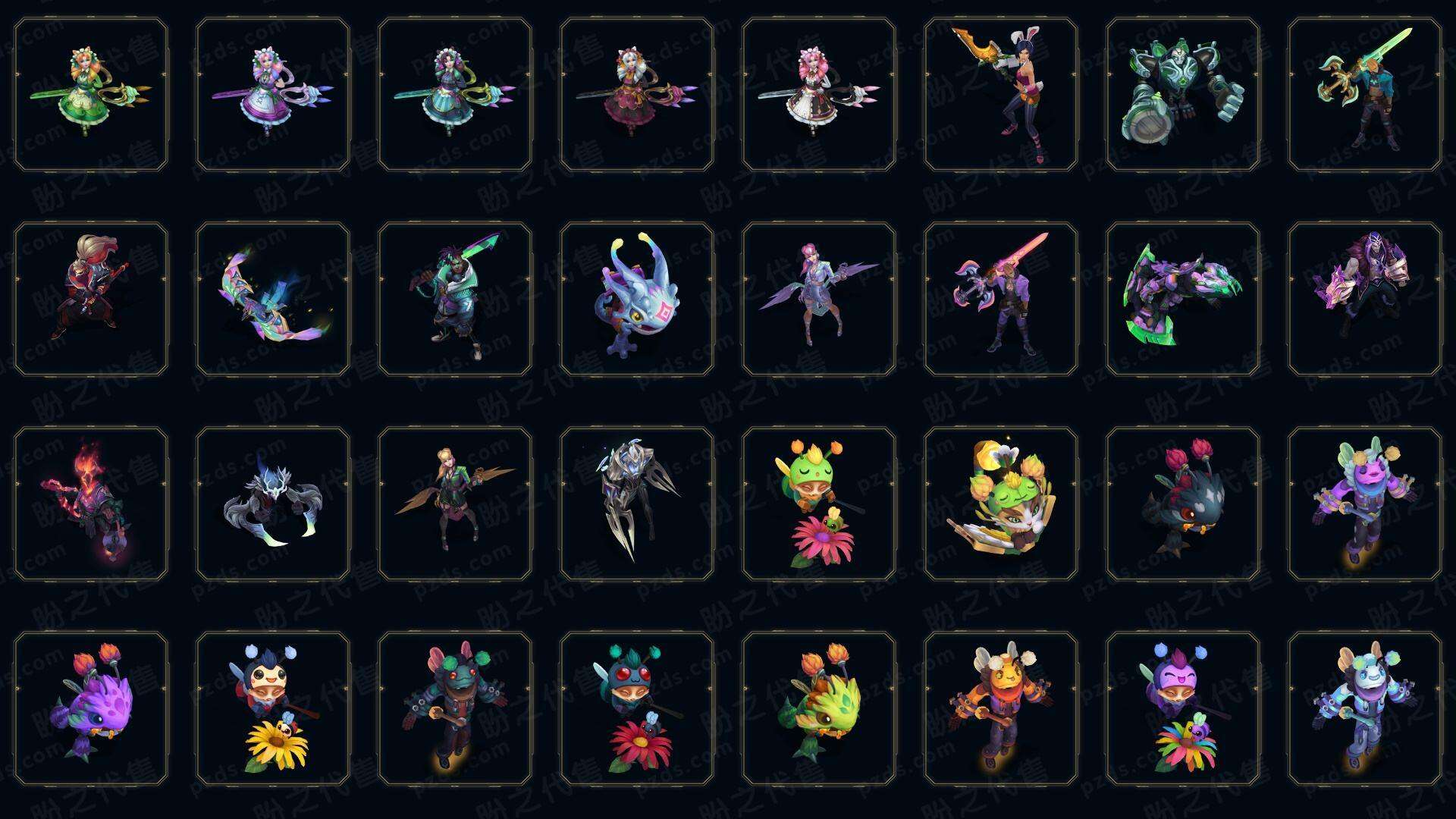Open the teal armored robot skin tile
The height and width of the screenshot is (819, 1456).
1183,95
